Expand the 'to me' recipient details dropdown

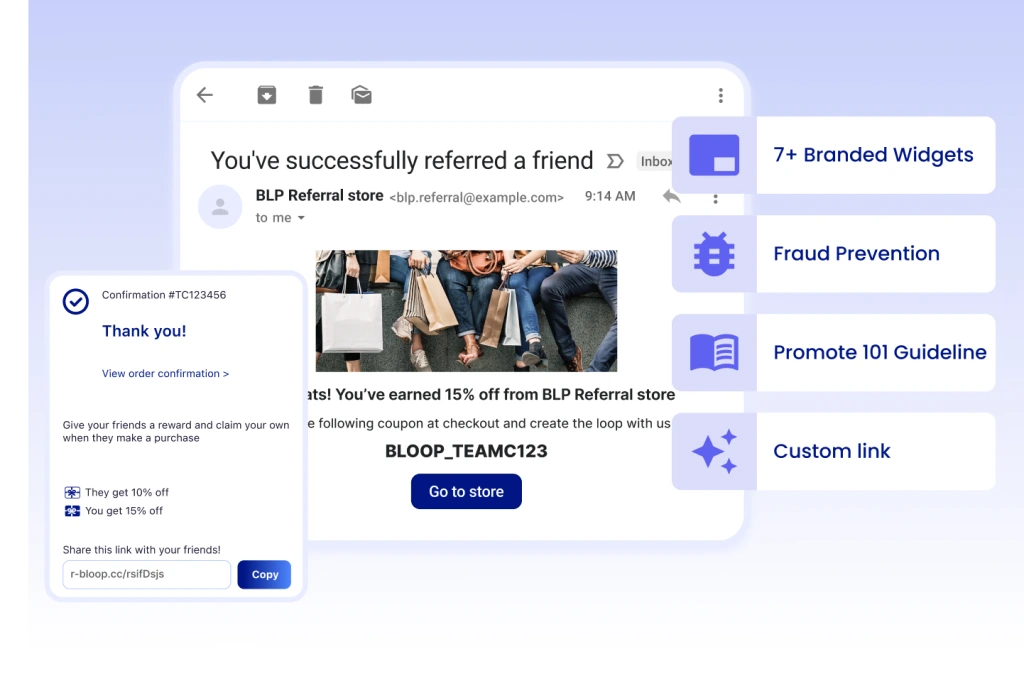(x=280, y=217)
